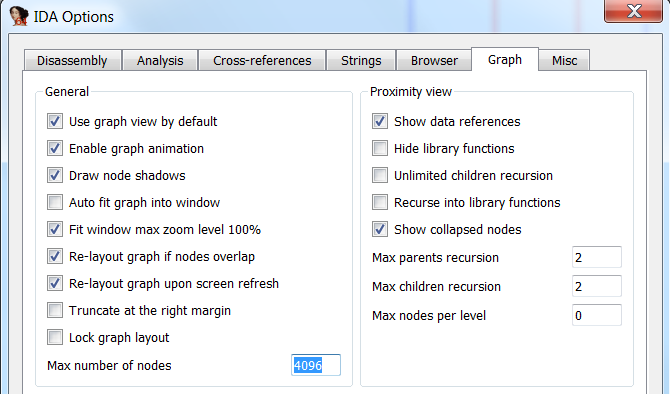
Task: Uncheck Show data references
Action: 380,121
